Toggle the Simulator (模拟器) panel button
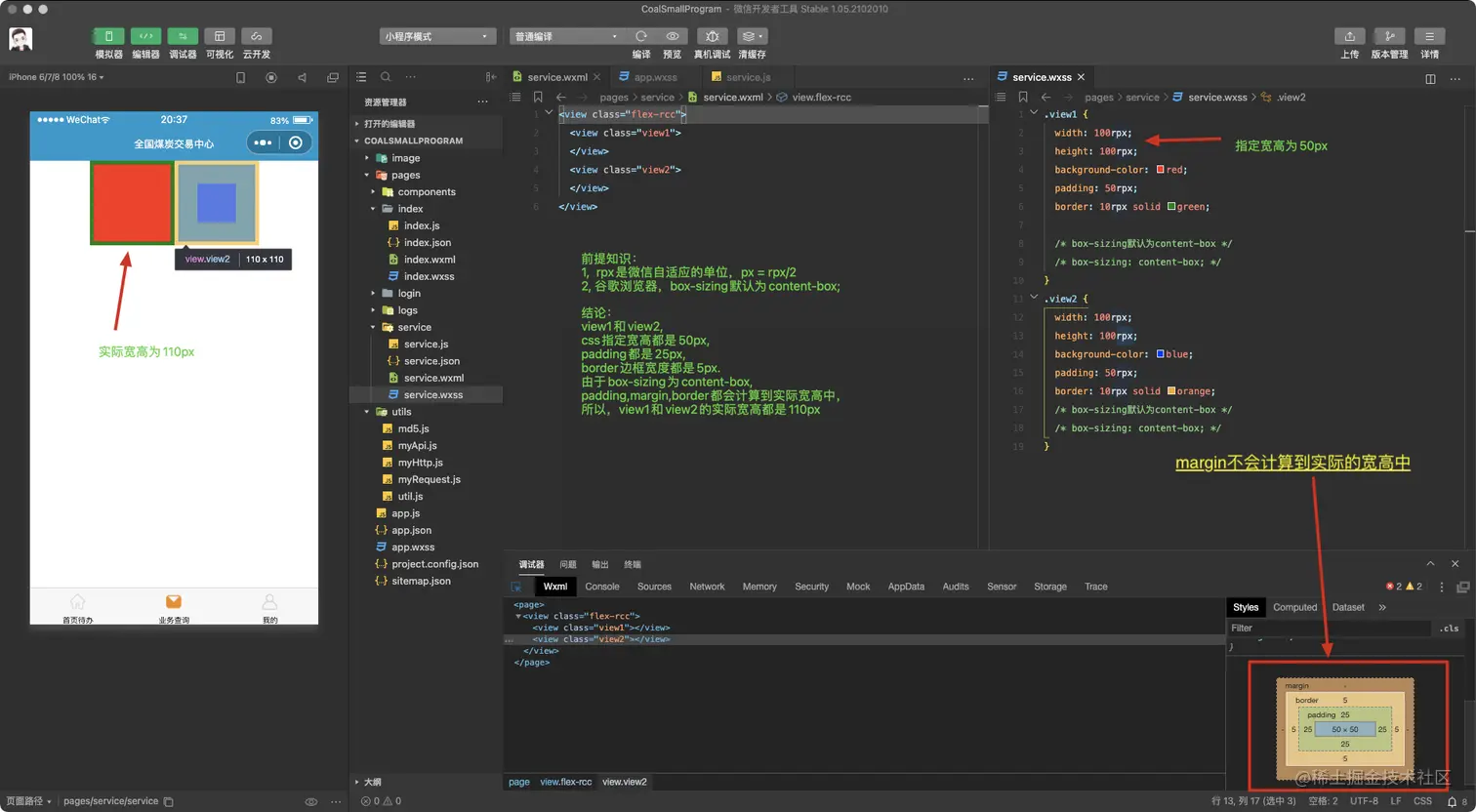This screenshot has width=1476, height=812. [x=108, y=36]
